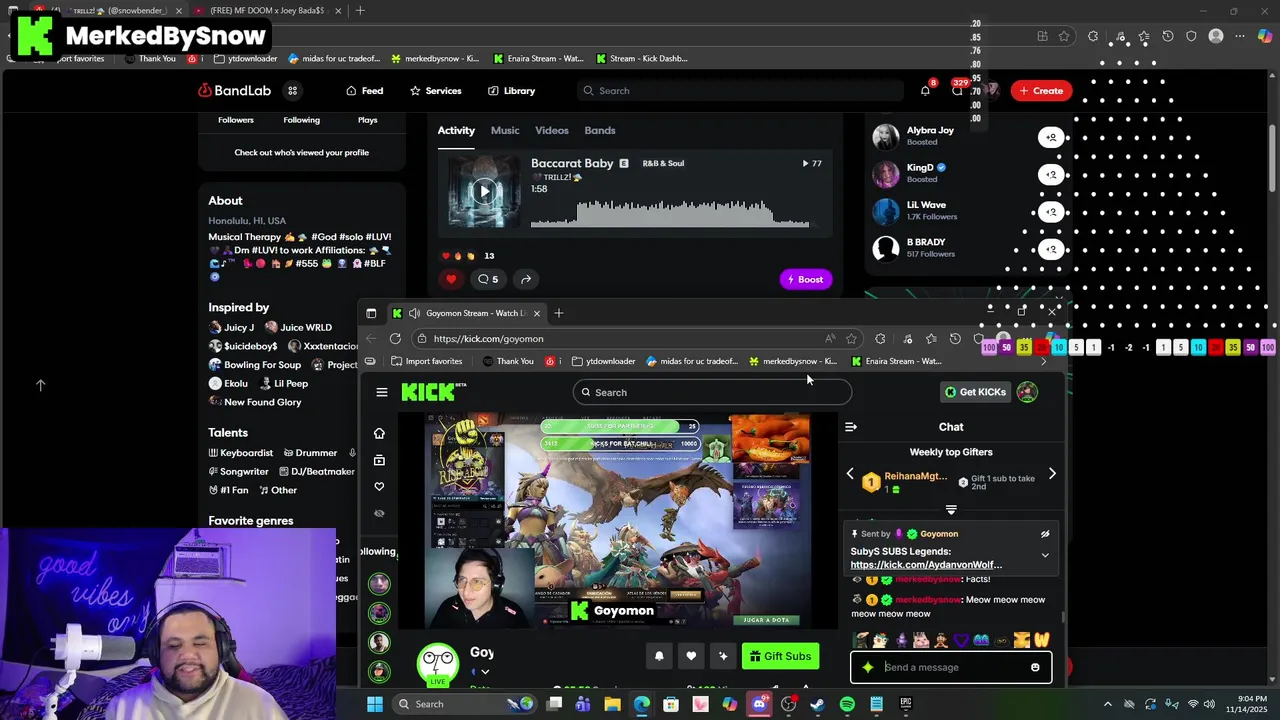1280x720 pixels.
Task: Open browser history in background Edge window
Action: (x=1168, y=36)
